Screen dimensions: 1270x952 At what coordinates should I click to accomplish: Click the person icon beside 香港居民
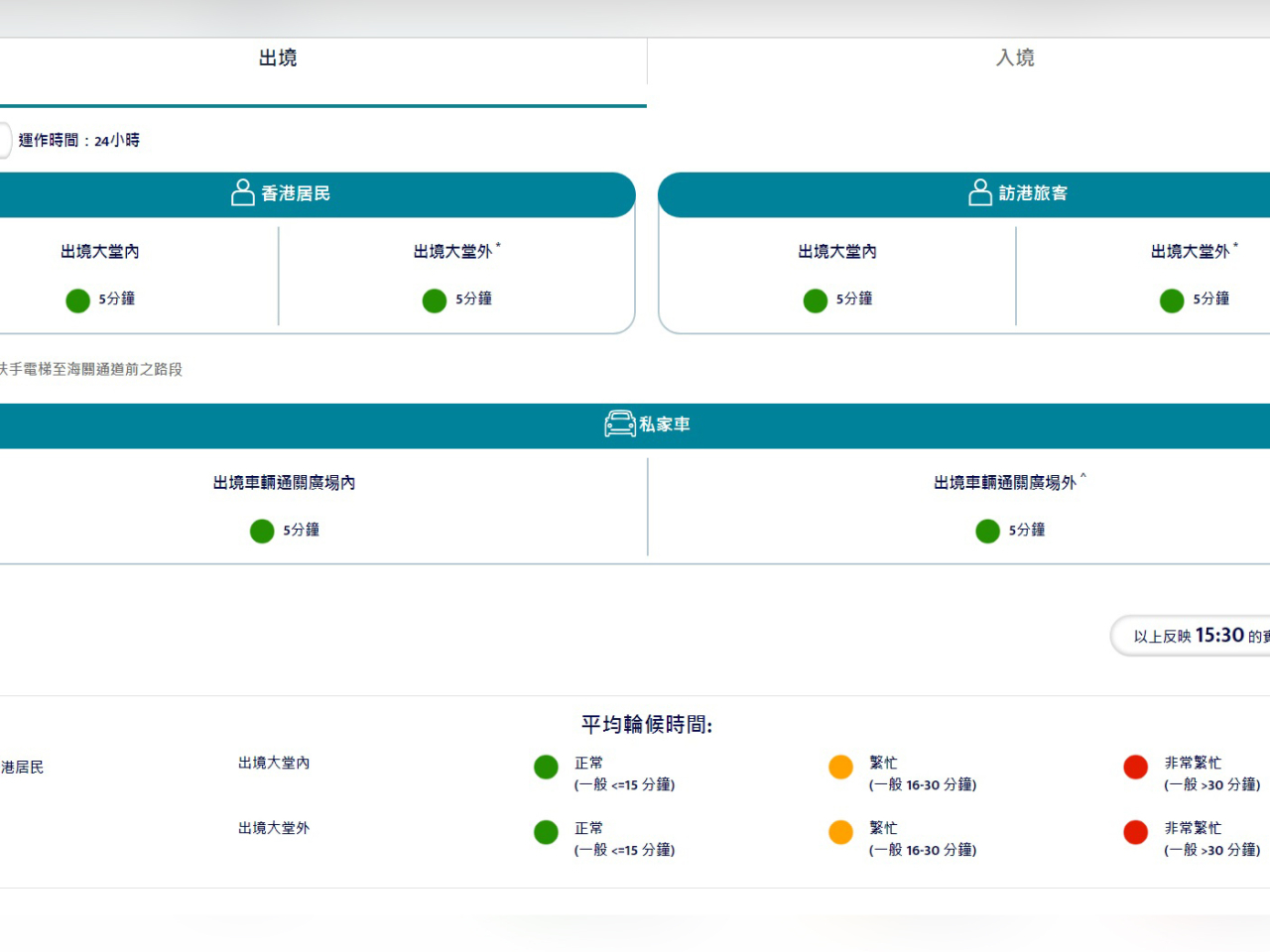pos(243,192)
